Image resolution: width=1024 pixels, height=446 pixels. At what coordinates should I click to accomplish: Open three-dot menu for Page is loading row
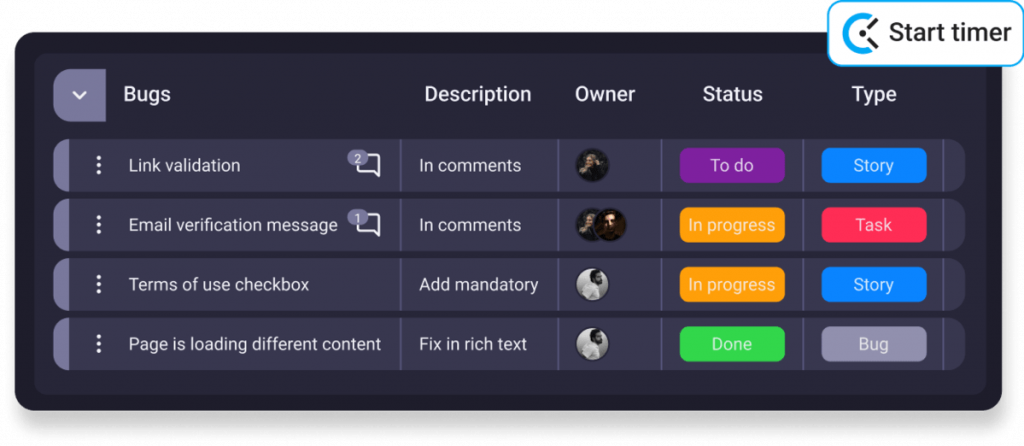click(98, 344)
